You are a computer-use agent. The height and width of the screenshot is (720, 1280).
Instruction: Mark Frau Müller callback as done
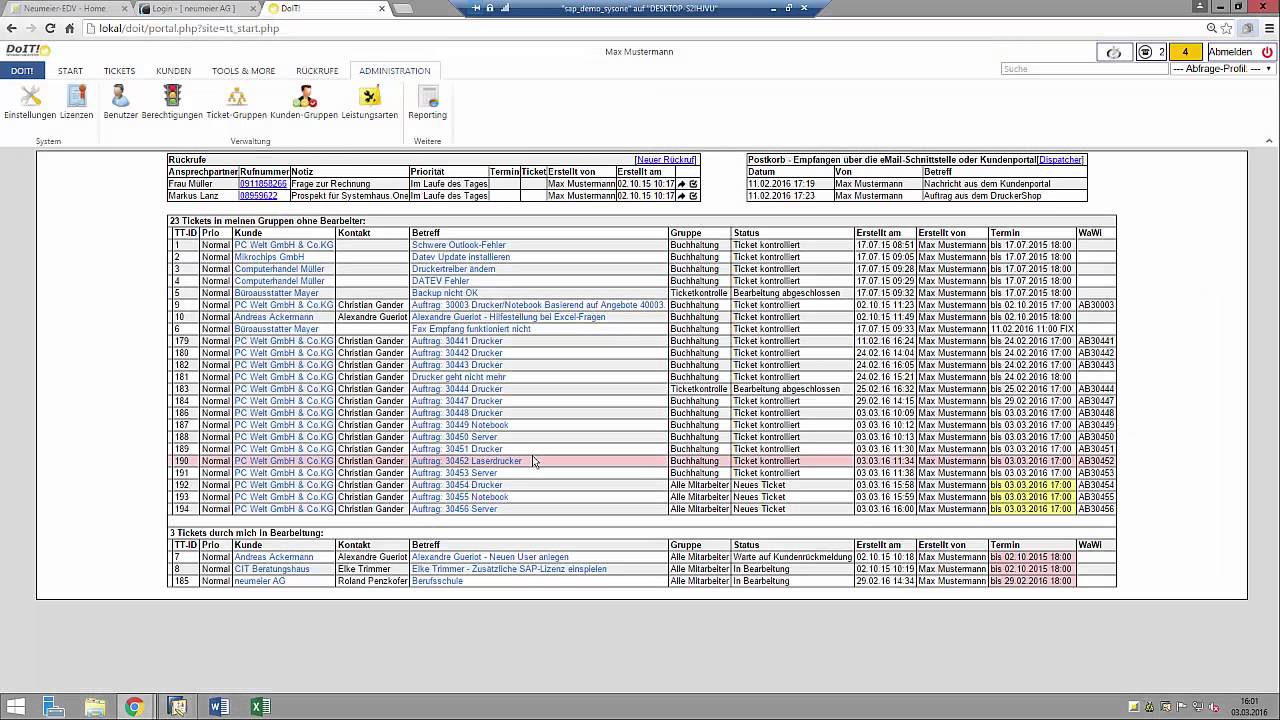693,184
